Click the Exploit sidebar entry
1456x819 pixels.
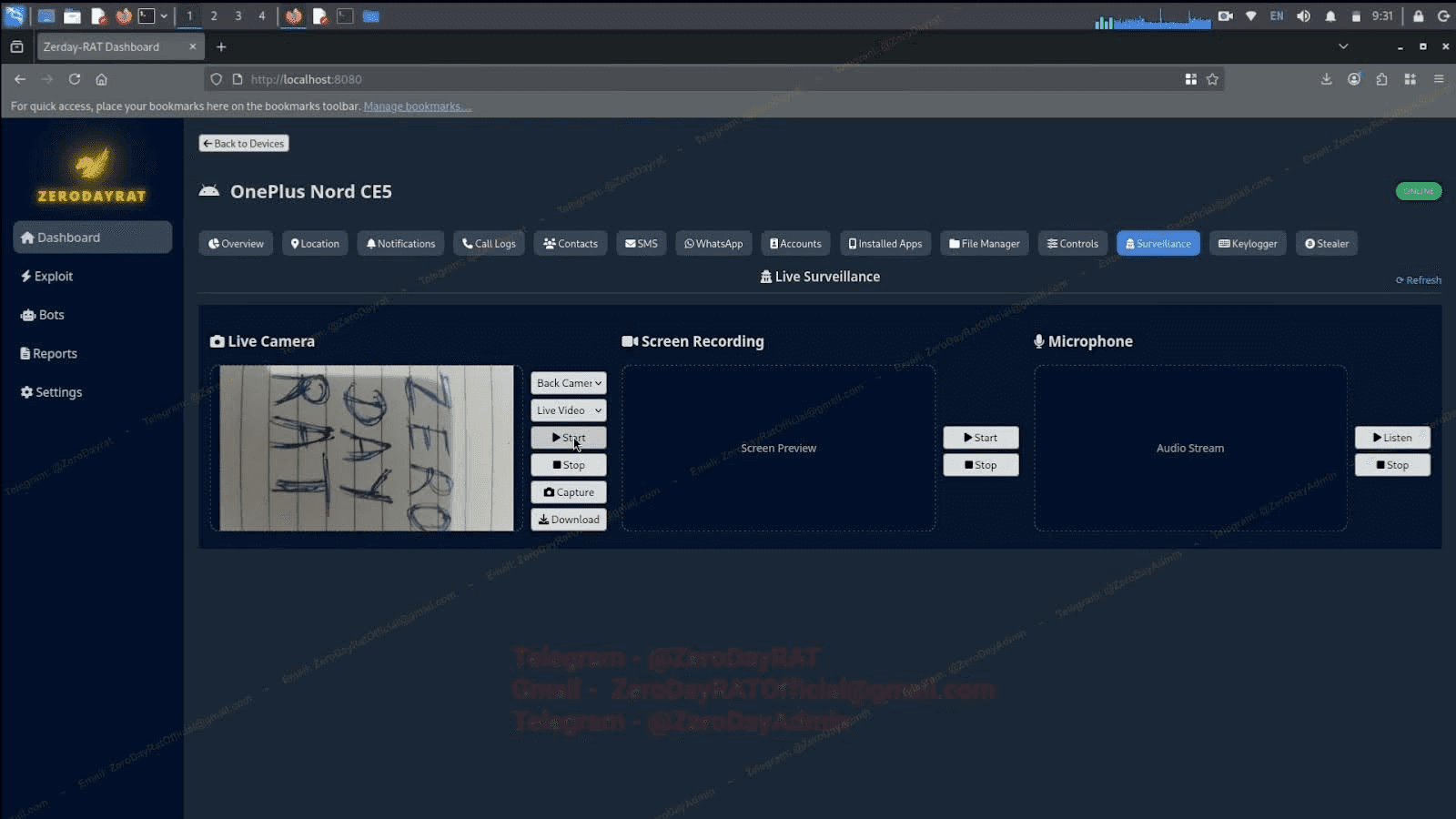pos(52,276)
